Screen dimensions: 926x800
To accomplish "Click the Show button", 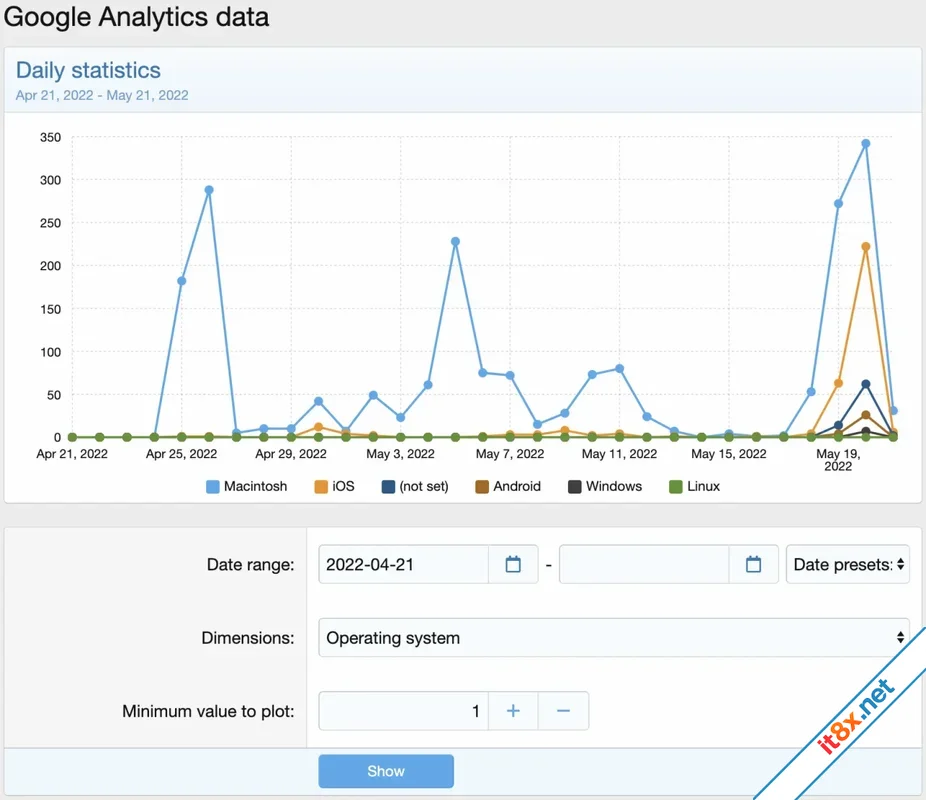I will (386, 771).
